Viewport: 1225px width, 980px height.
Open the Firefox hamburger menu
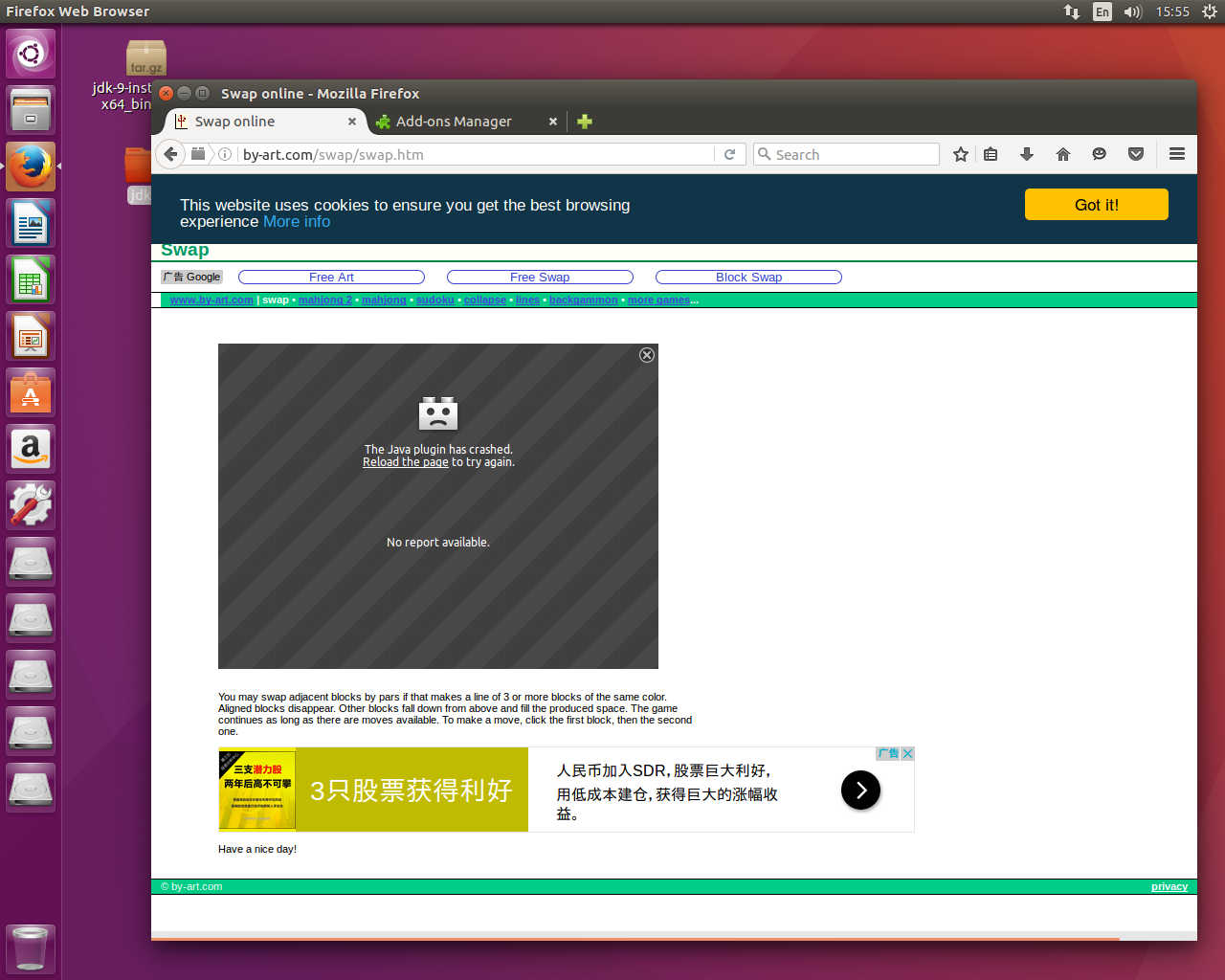click(x=1177, y=154)
